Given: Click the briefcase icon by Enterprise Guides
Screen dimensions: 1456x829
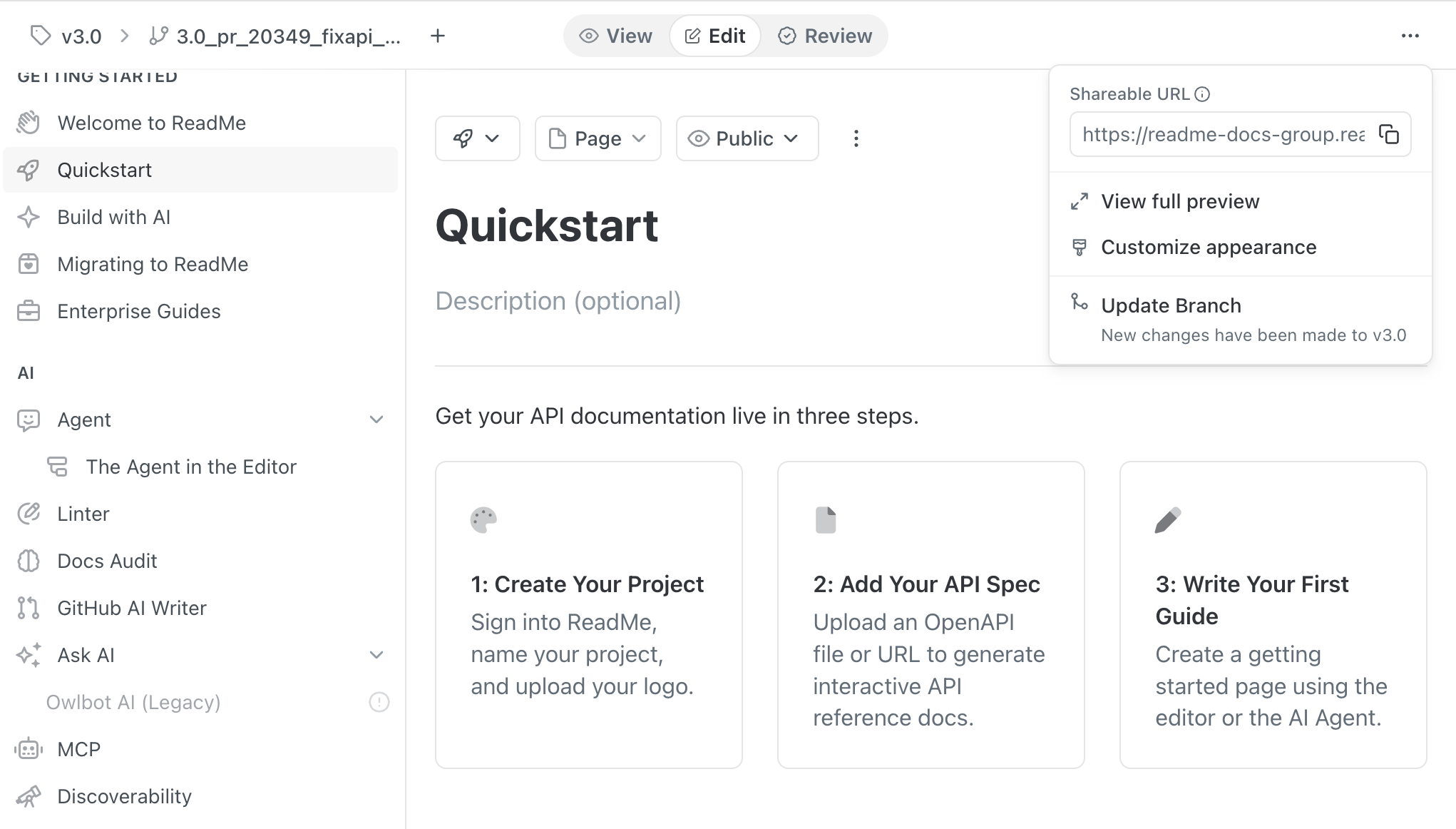Looking at the screenshot, I should click(x=29, y=311).
